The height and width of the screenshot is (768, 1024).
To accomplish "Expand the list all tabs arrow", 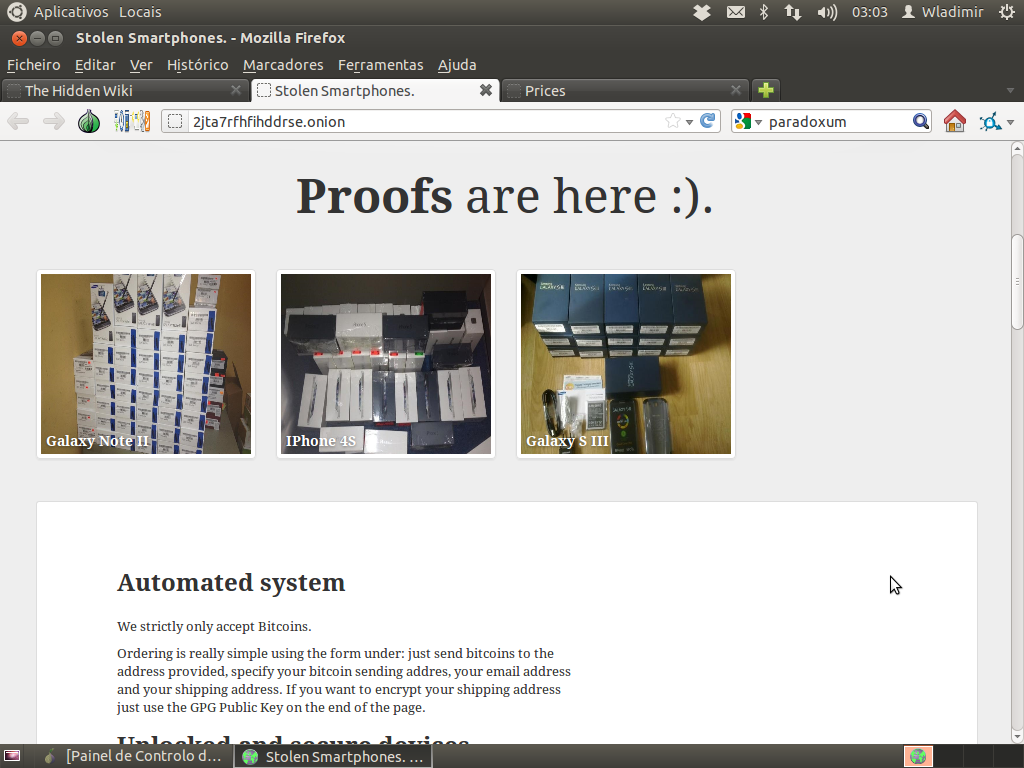I will [1010, 91].
